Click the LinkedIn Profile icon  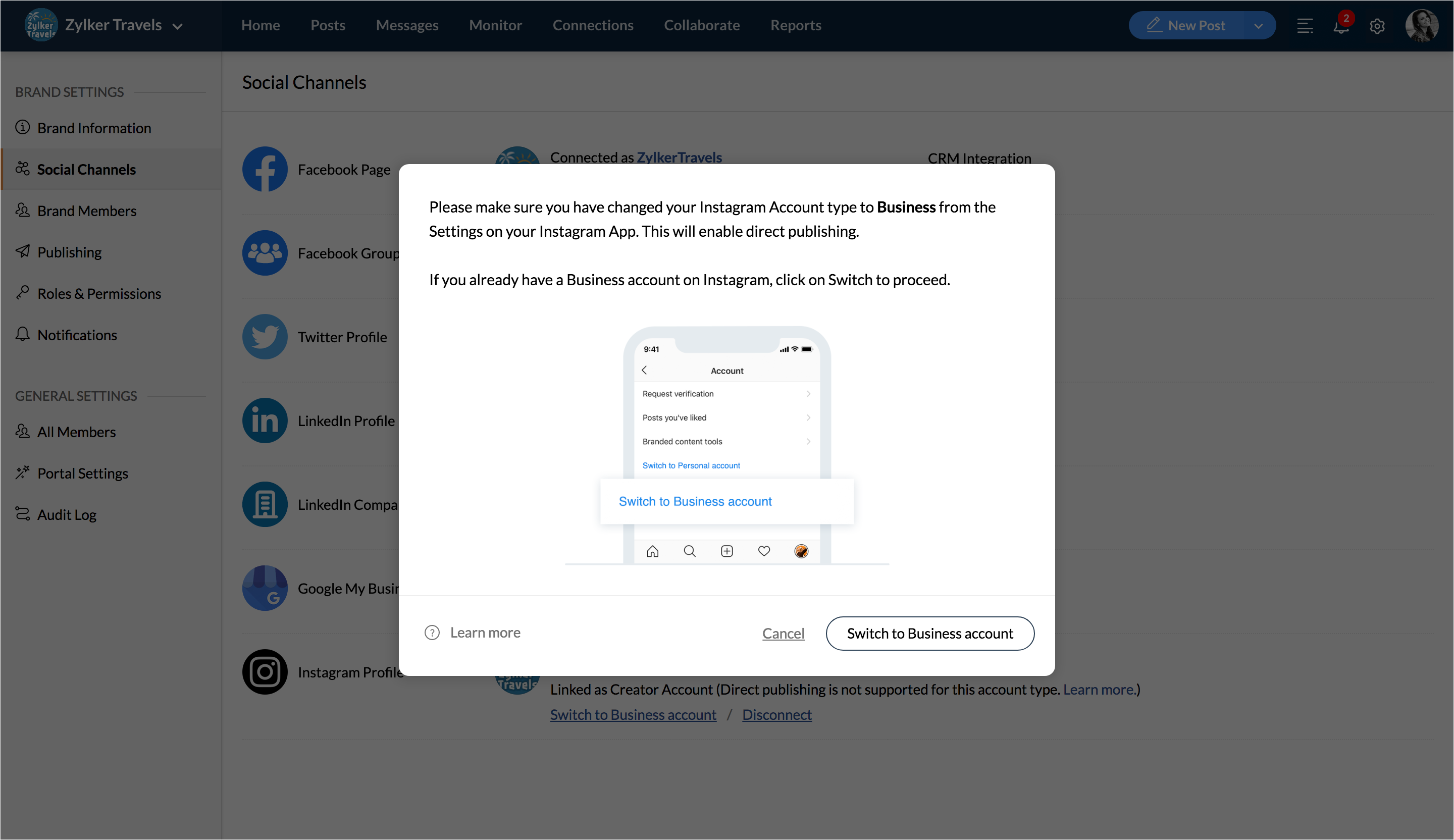(265, 421)
